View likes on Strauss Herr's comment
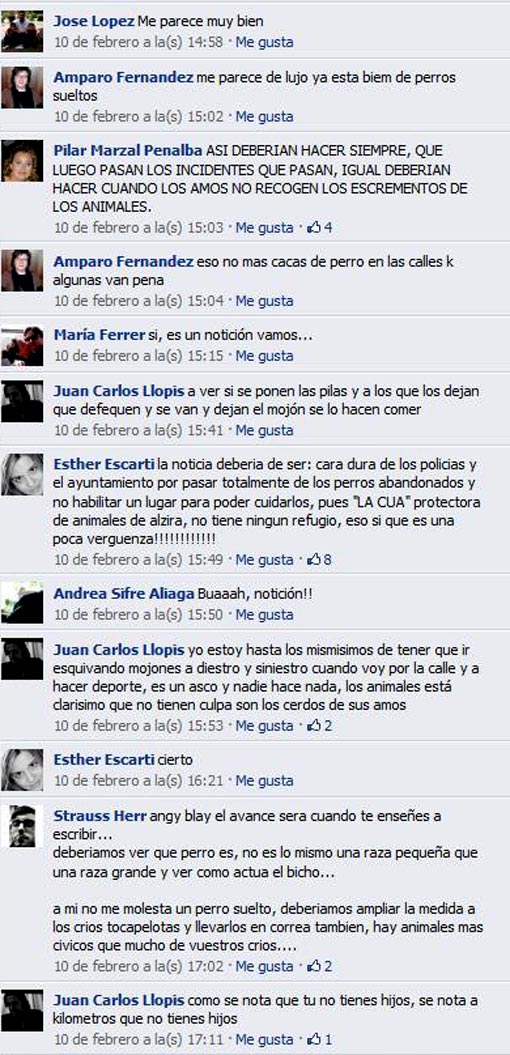The height and width of the screenshot is (1055, 510). click(x=320, y=966)
